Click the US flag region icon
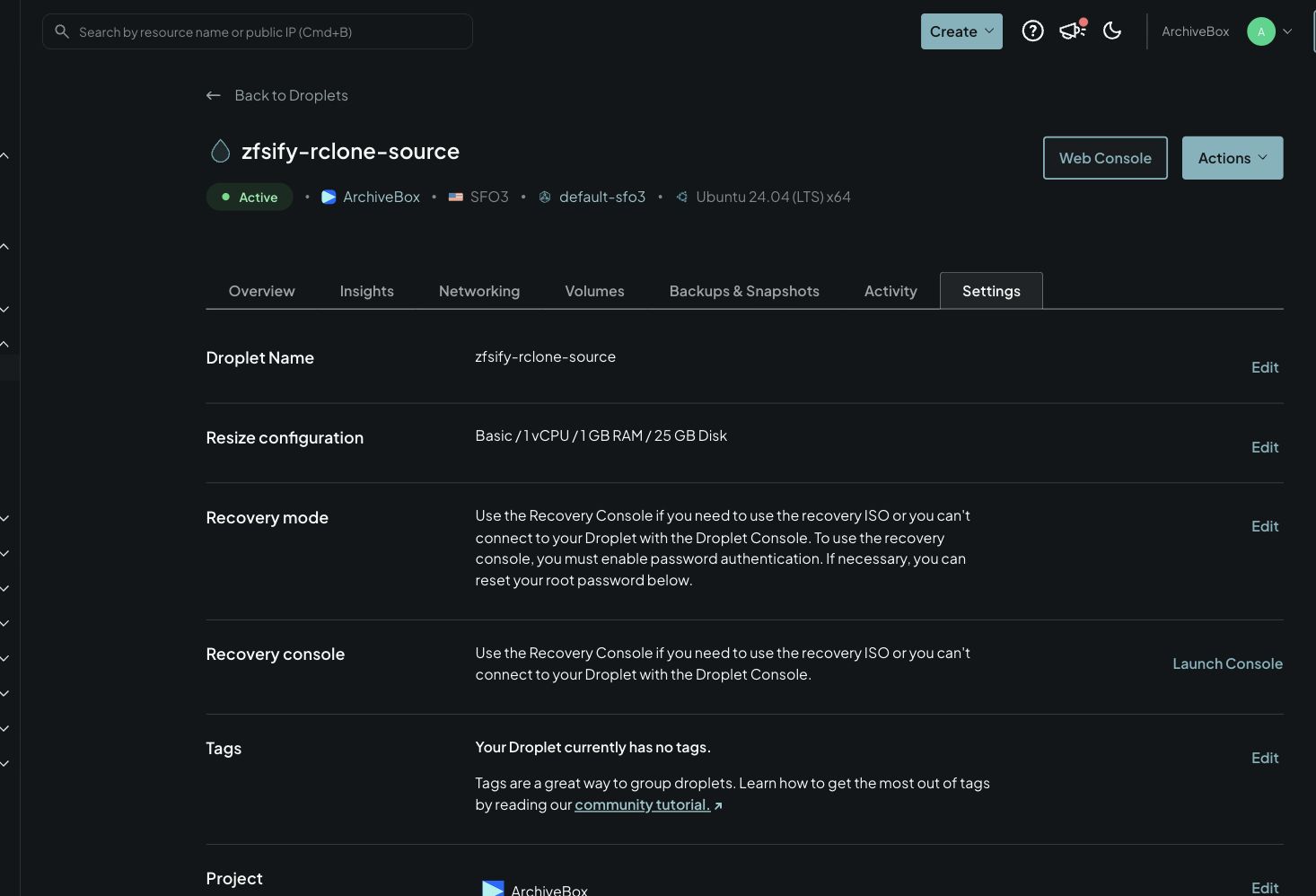Viewport: 1316px width, 896px height. (456, 197)
